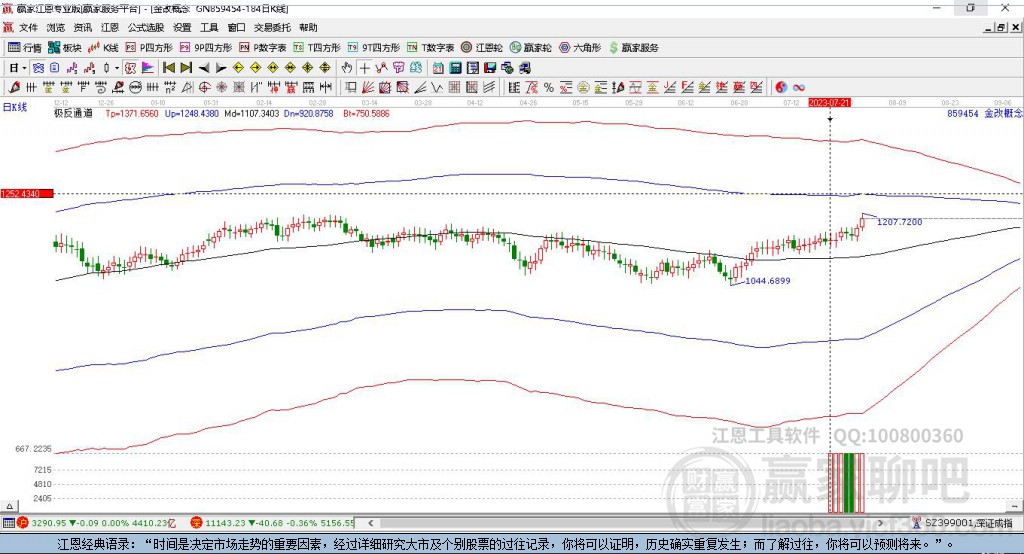
Task: Select the circled crosshair target tool
Action: 204,87
